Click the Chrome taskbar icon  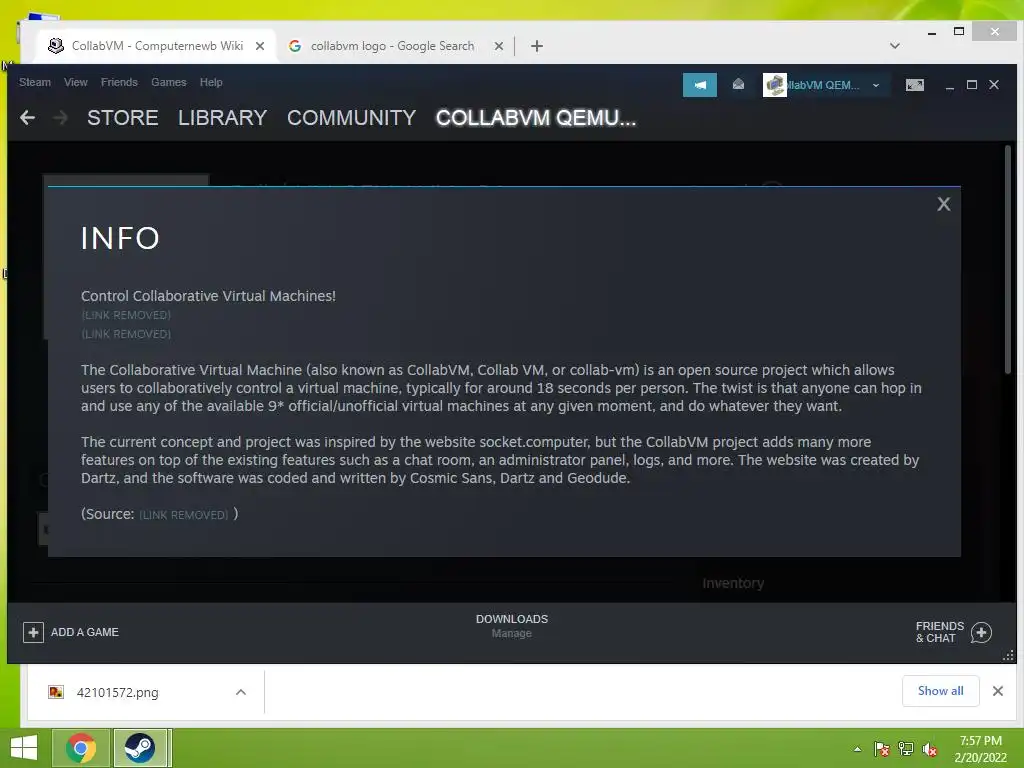(x=81, y=748)
